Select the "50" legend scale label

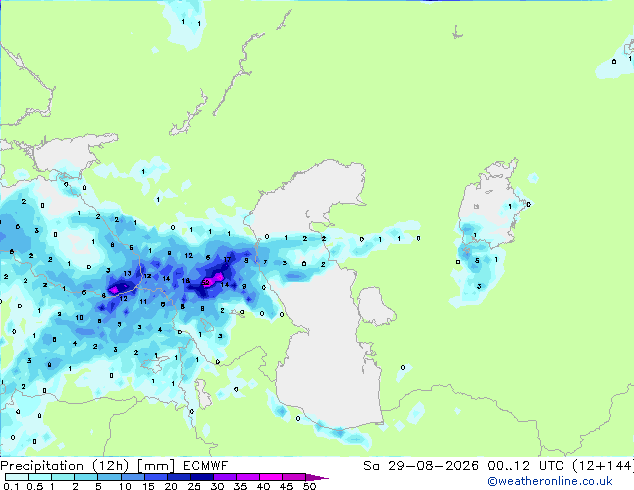(309, 486)
